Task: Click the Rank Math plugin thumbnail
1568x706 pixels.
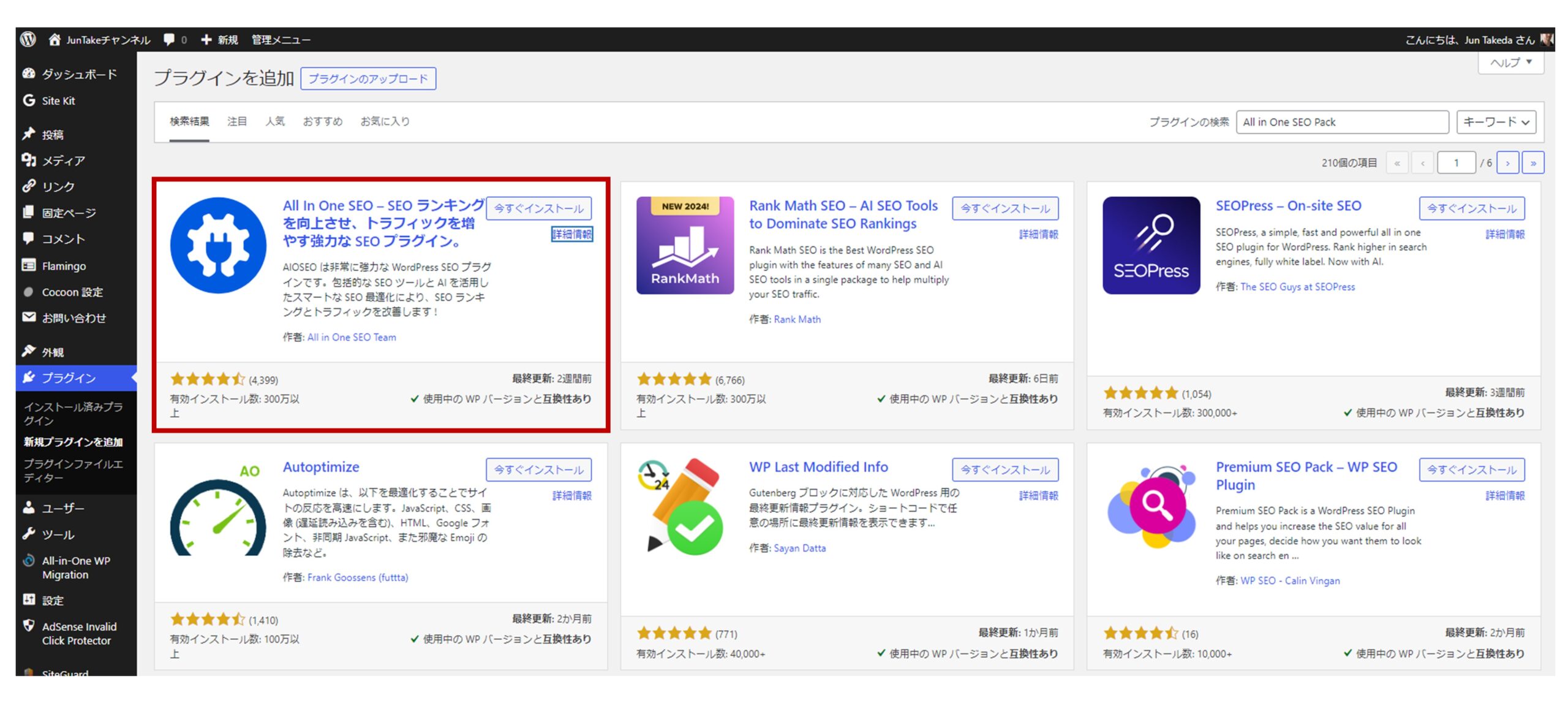Action: click(x=685, y=245)
